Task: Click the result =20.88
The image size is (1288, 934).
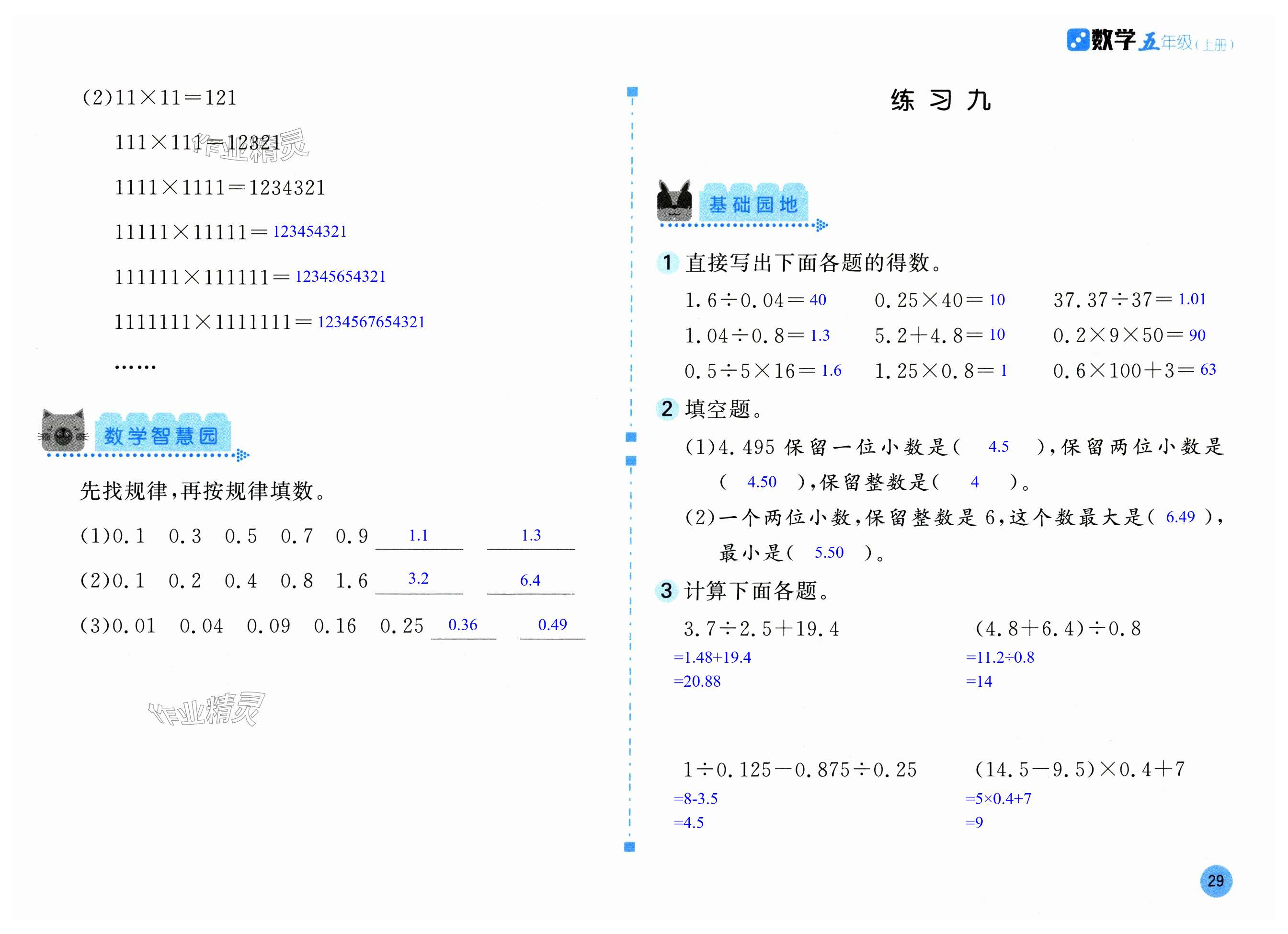Action: click(697, 681)
